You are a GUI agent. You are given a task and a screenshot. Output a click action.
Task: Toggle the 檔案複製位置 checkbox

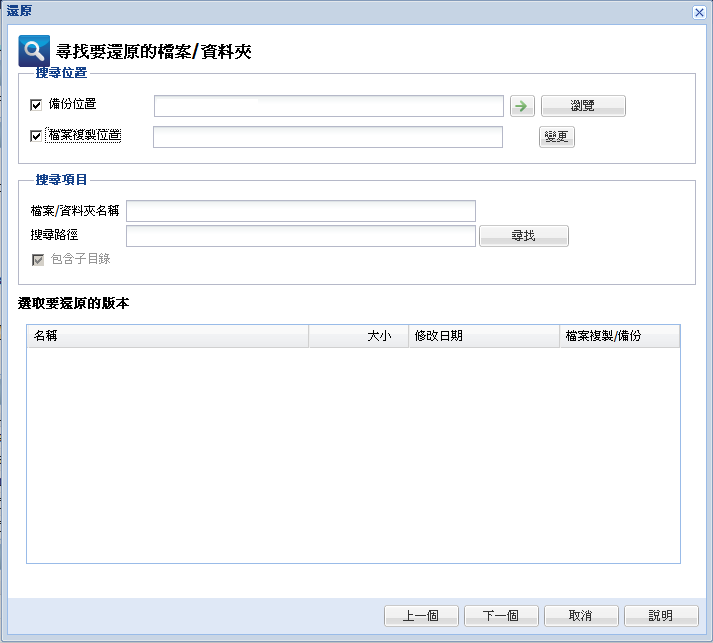click(36, 136)
